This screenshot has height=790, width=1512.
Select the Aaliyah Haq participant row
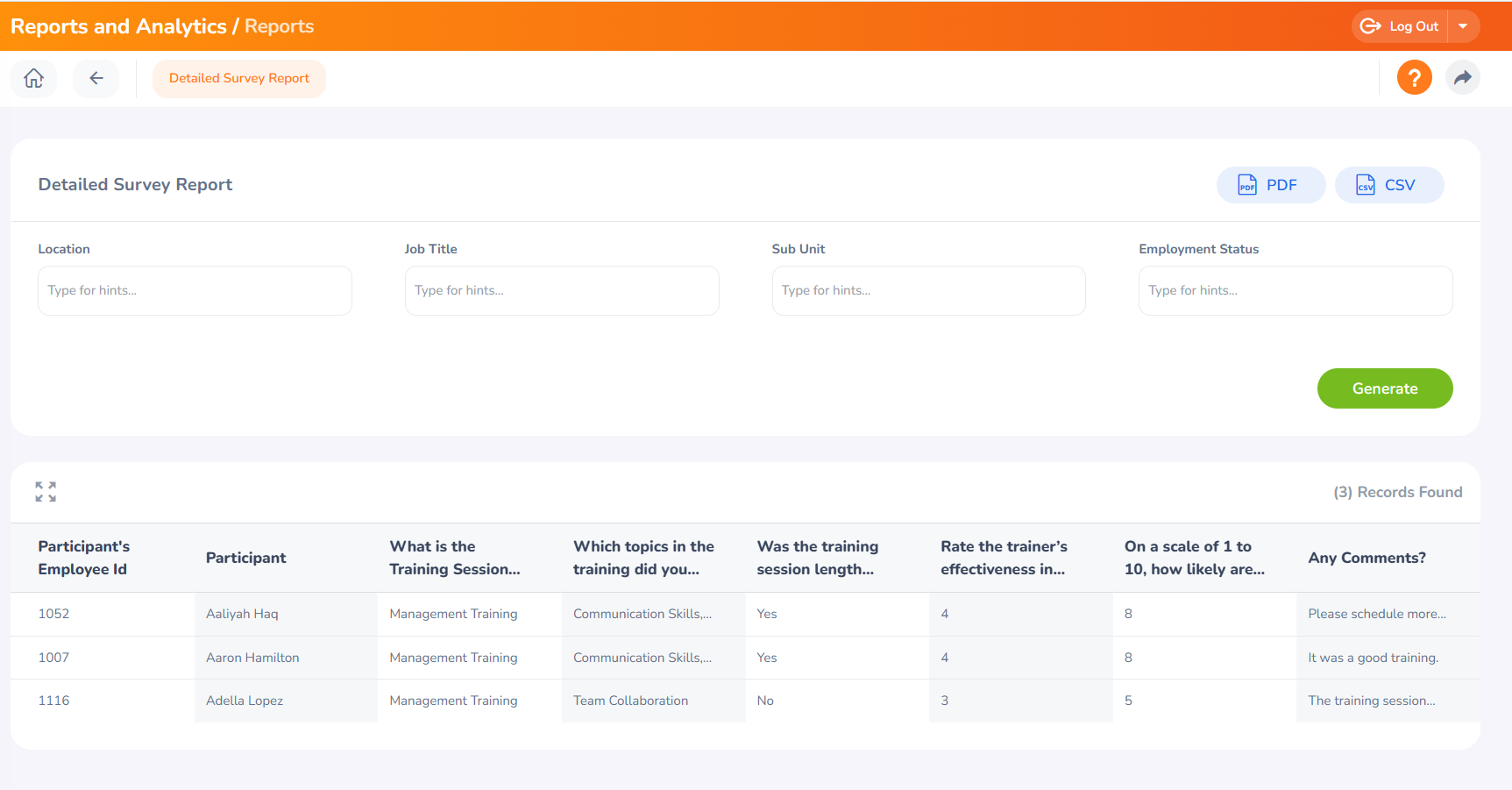[242, 614]
